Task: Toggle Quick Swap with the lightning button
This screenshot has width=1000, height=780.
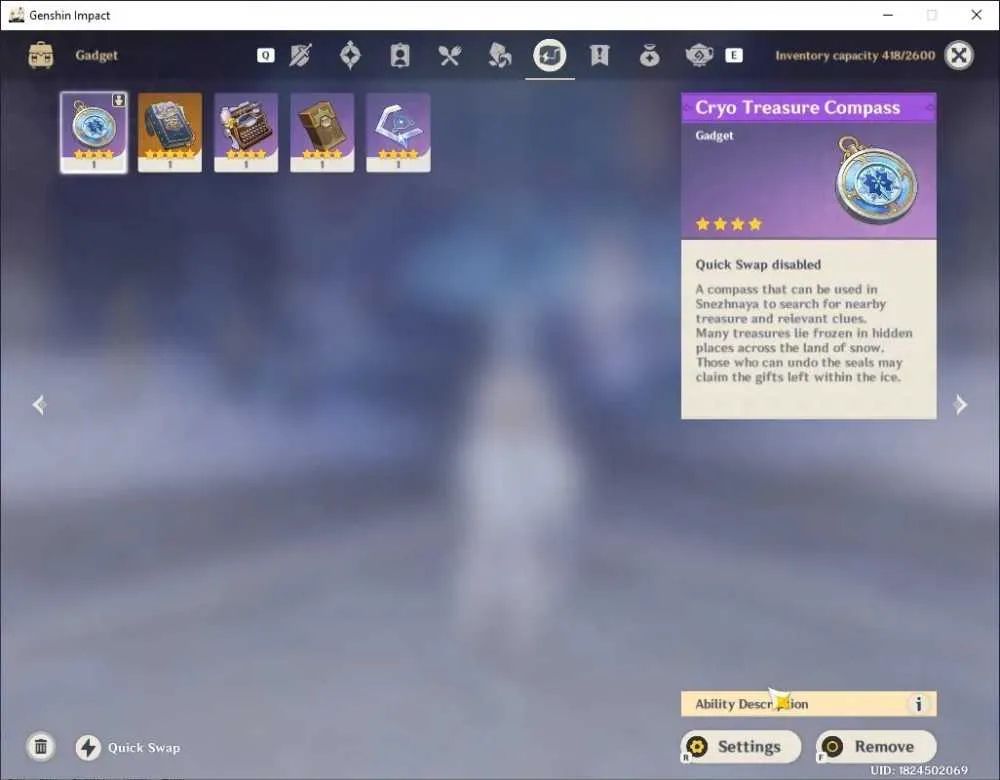Action: click(88, 747)
